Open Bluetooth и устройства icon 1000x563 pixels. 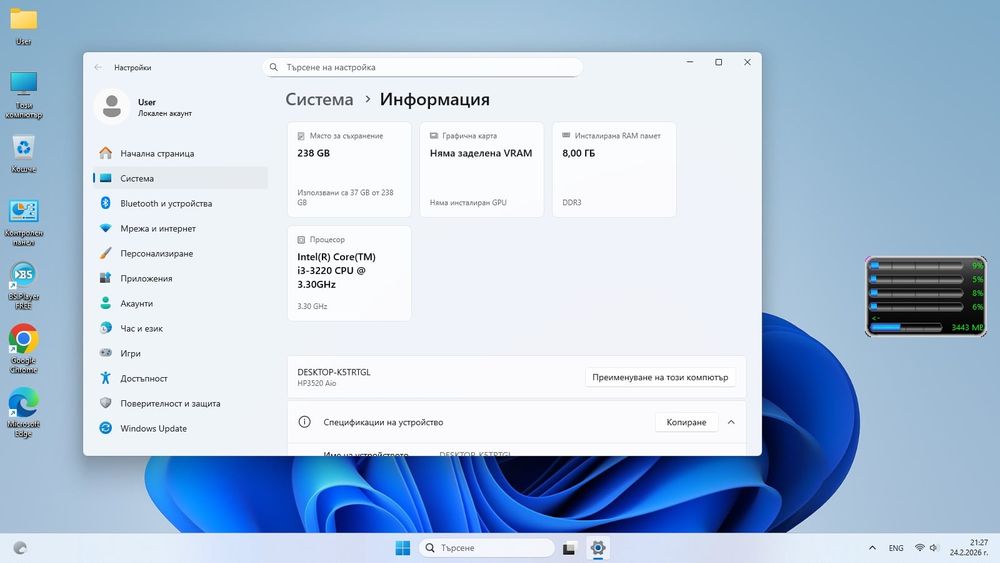coord(105,203)
